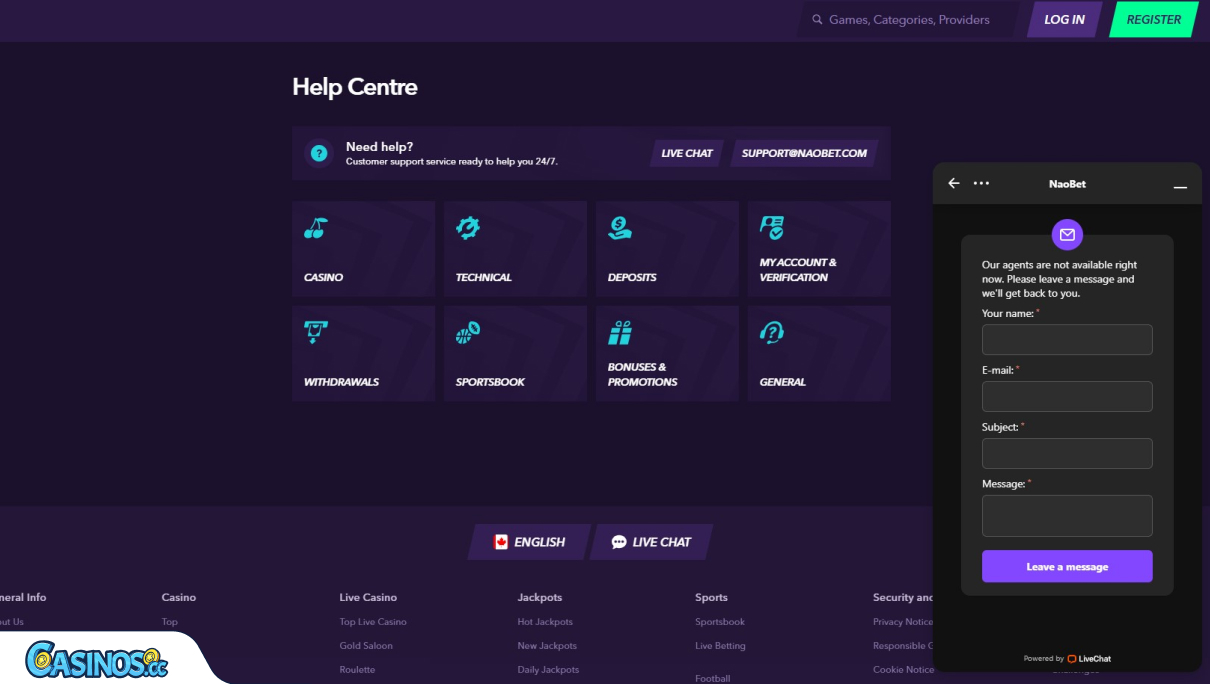The image size is (1210, 684).
Task: Submit with the Leave a message button
Action: [x=1067, y=566]
